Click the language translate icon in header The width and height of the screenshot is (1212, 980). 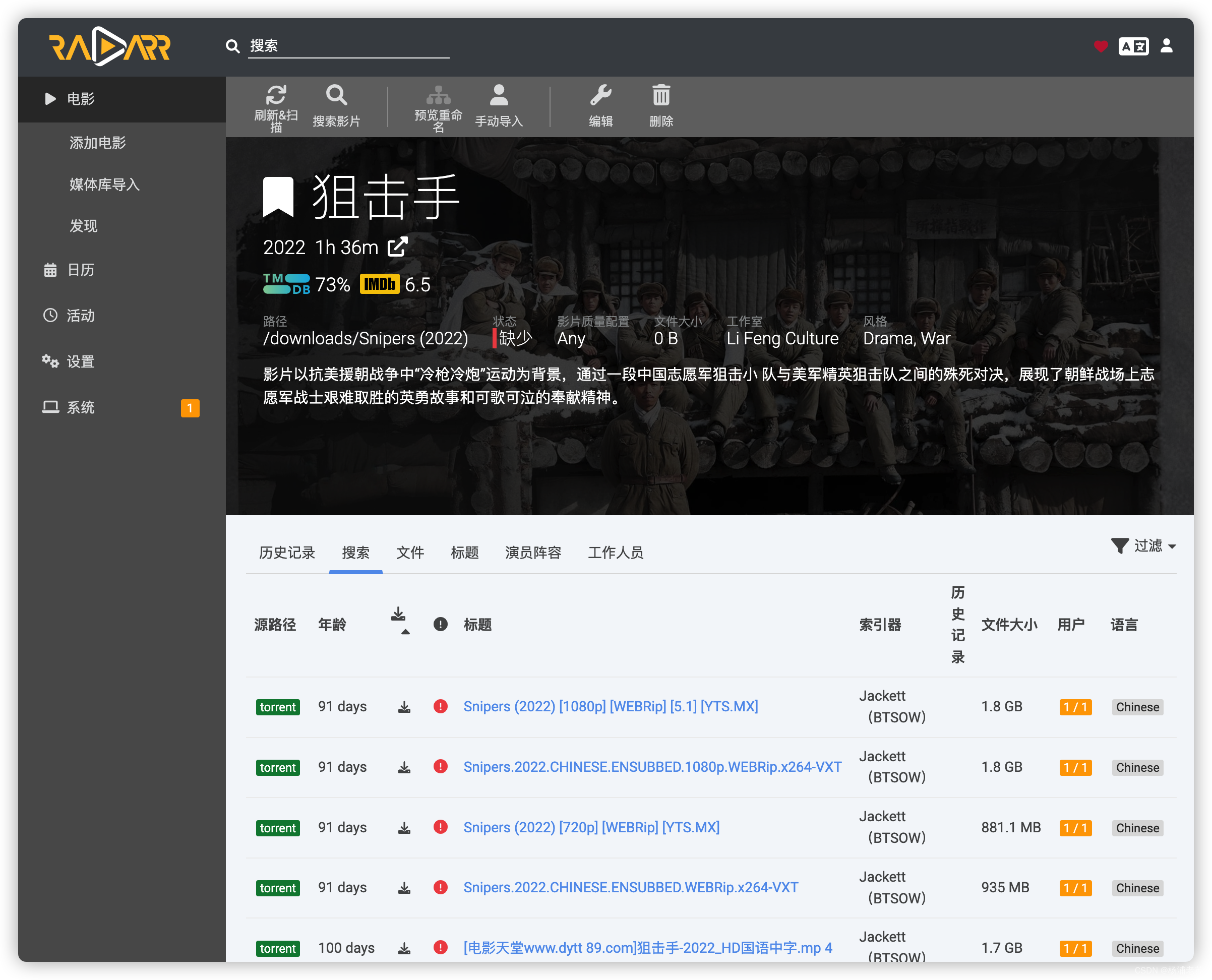click(x=1133, y=46)
